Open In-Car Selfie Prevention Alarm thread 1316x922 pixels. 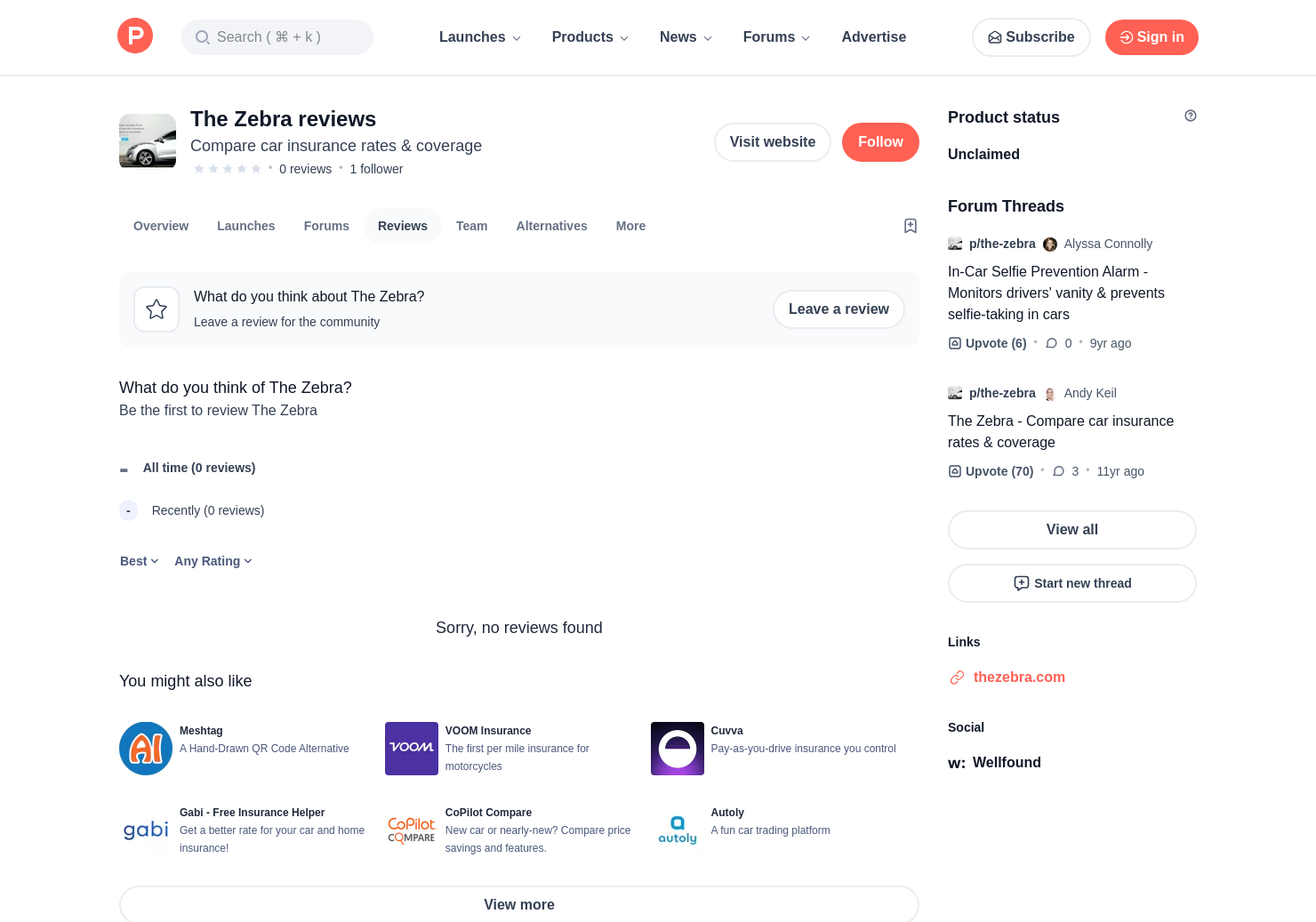pos(1056,293)
